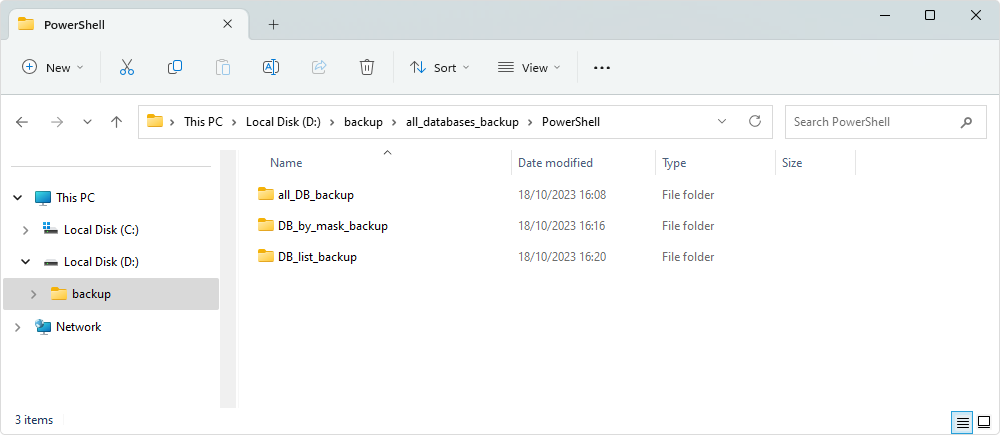Open recent locations dropdown chevron
Image resolution: width=1000 pixels, height=435 pixels.
88,122
